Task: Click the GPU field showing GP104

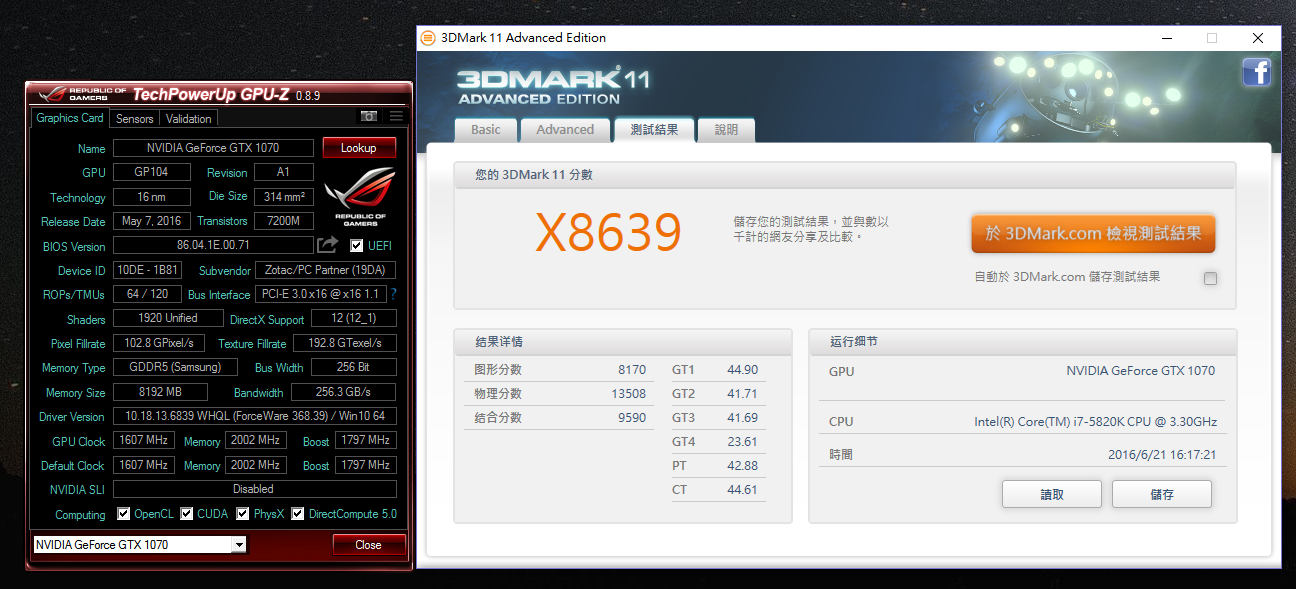Action: (150, 172)
